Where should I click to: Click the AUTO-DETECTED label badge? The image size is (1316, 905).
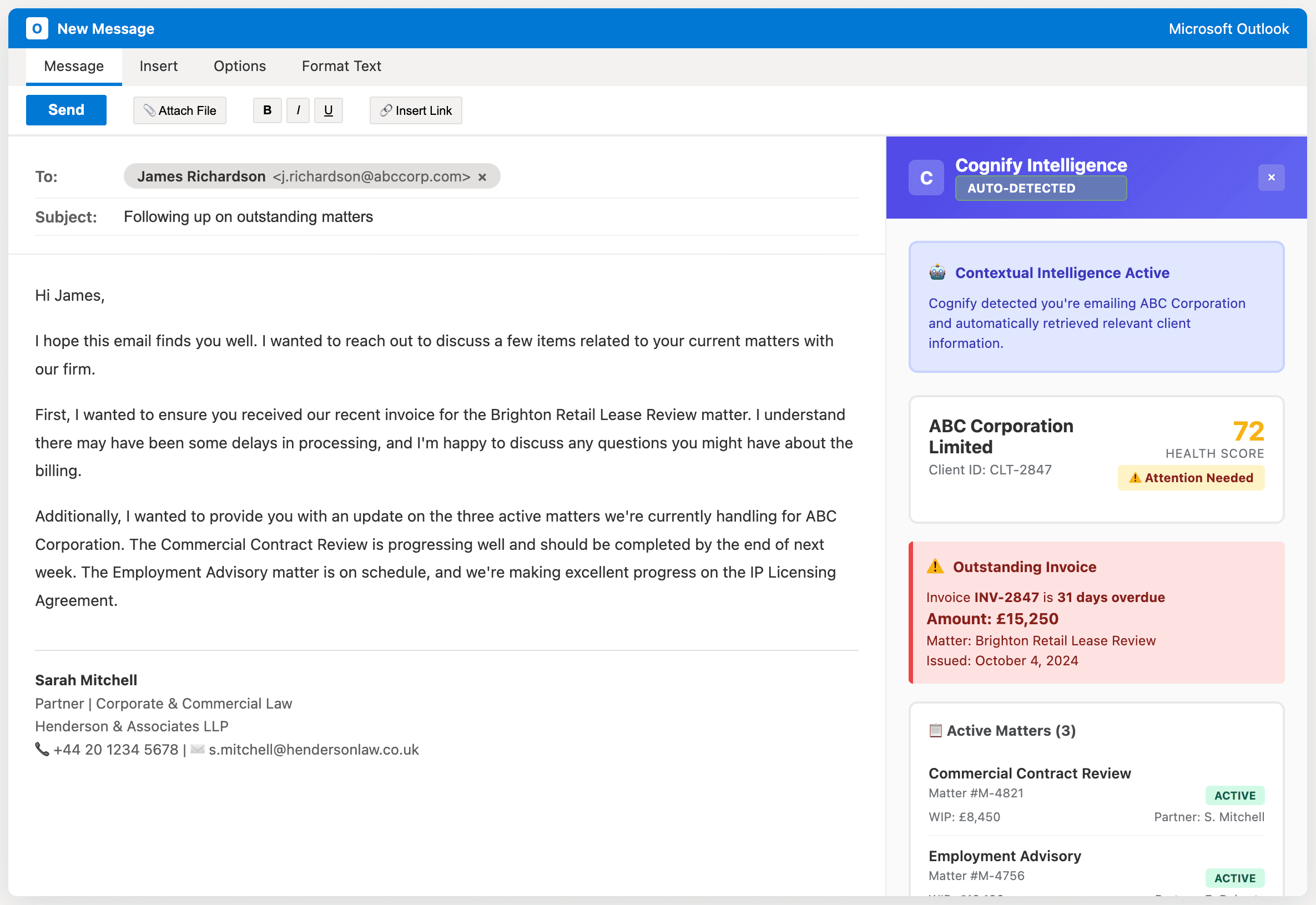tap(1040, 188)
